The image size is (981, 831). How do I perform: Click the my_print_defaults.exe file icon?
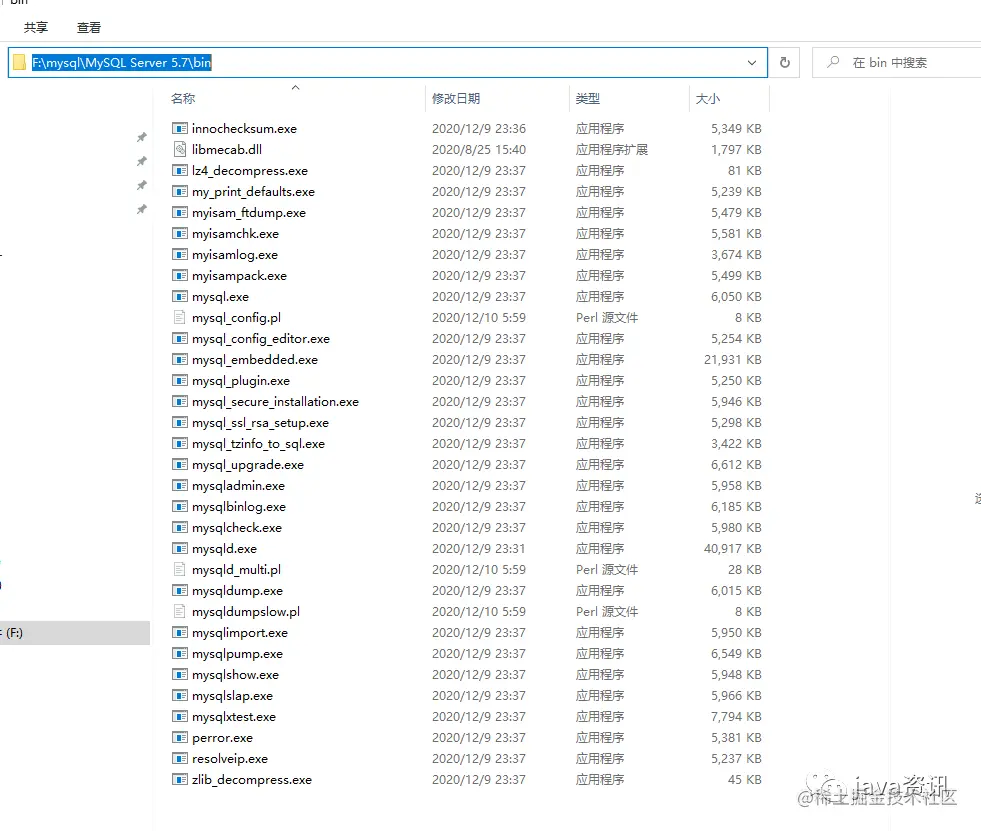(x=180, y=191)
